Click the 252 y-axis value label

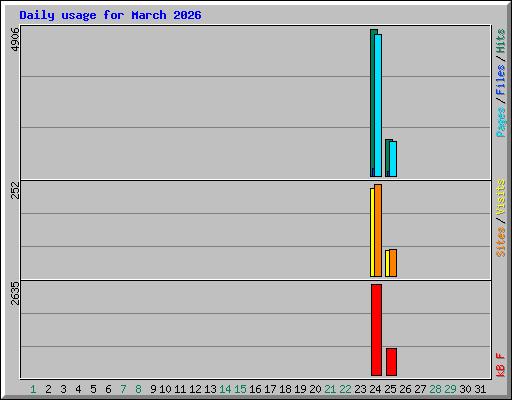[15, 190]
